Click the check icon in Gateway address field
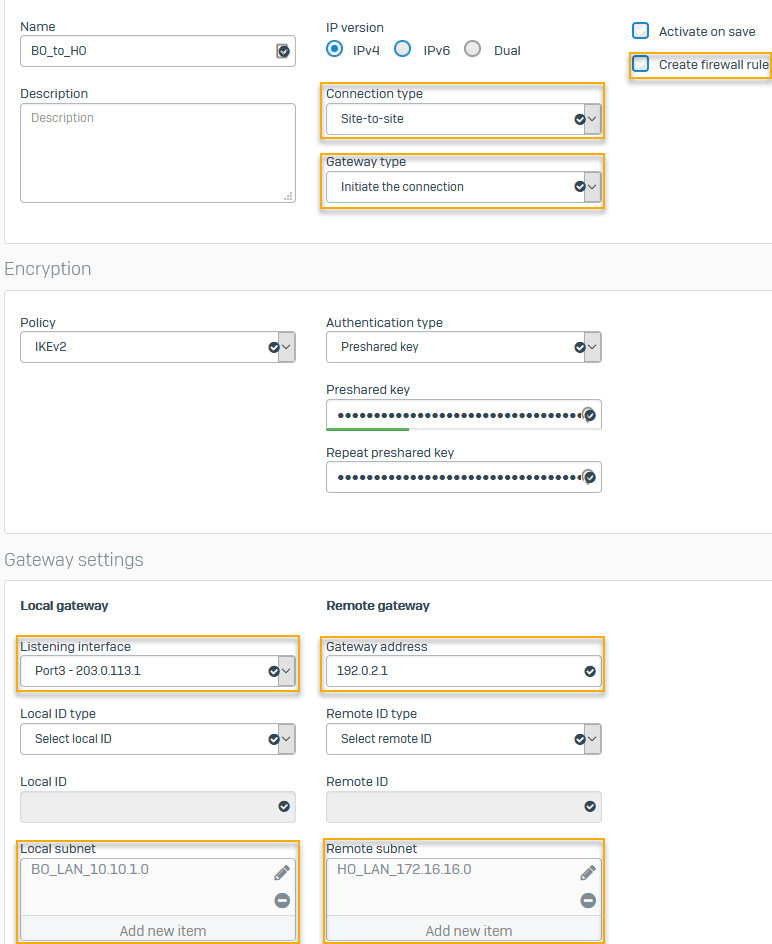 pos(590,671)
